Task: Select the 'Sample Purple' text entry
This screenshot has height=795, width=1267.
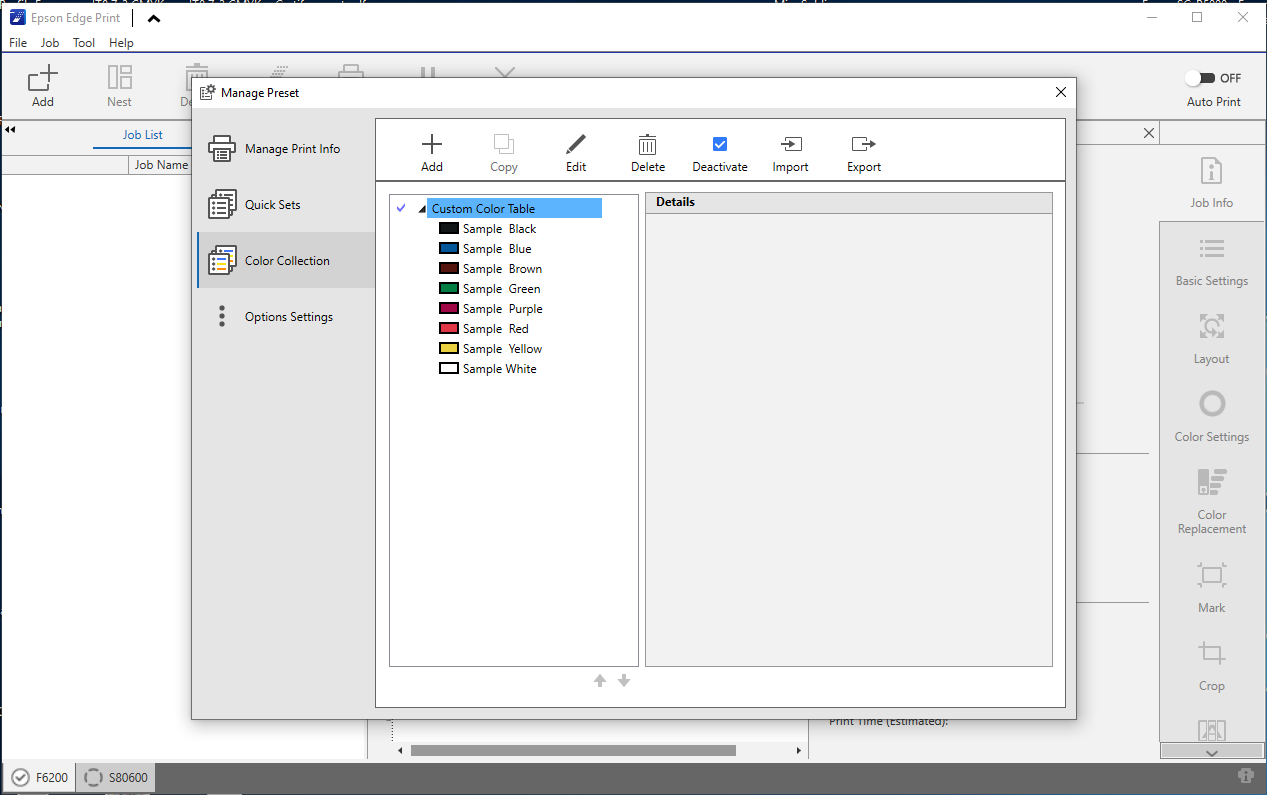Action: coord(502,309)
